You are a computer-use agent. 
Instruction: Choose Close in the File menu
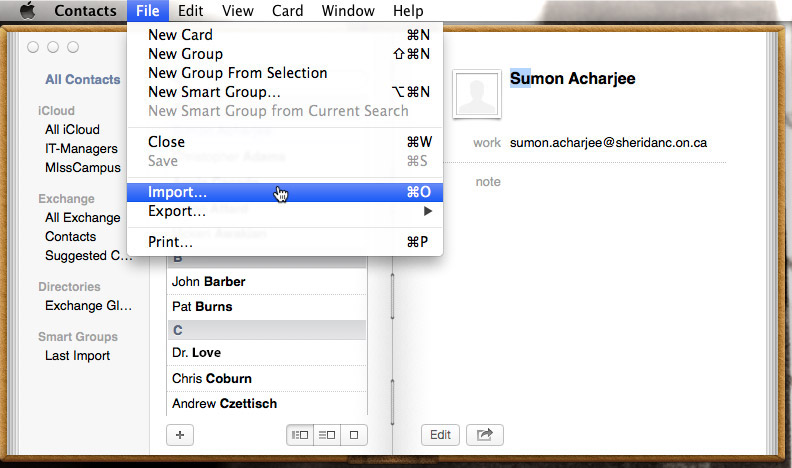click(285, 142)
